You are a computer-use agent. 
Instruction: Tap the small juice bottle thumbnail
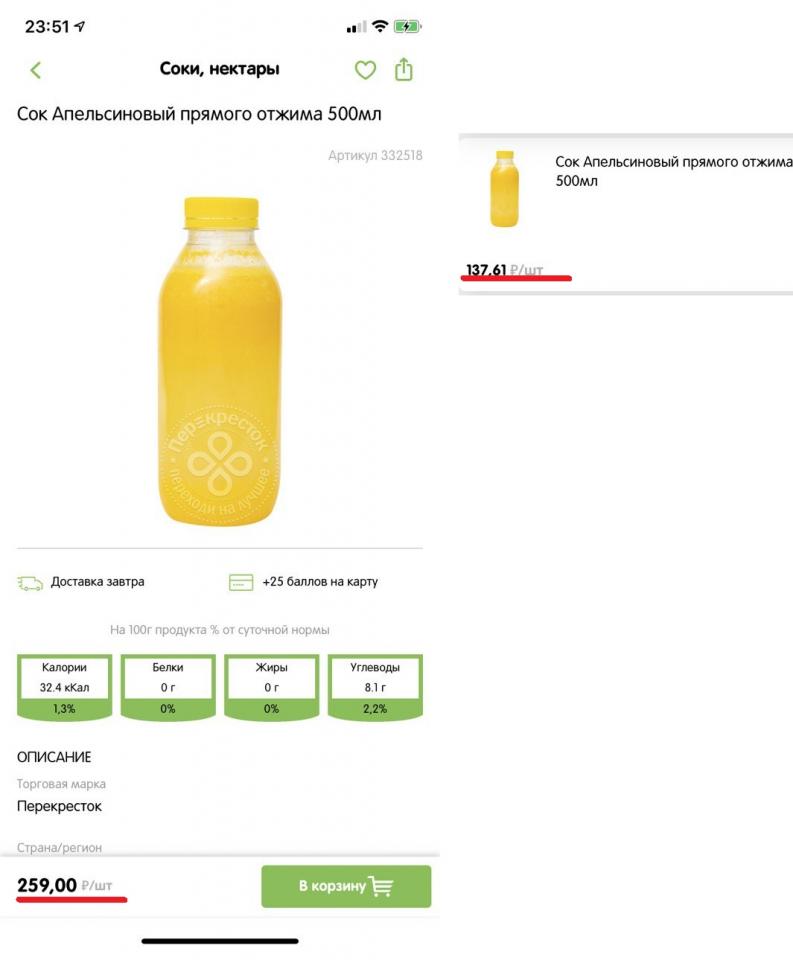505,190
